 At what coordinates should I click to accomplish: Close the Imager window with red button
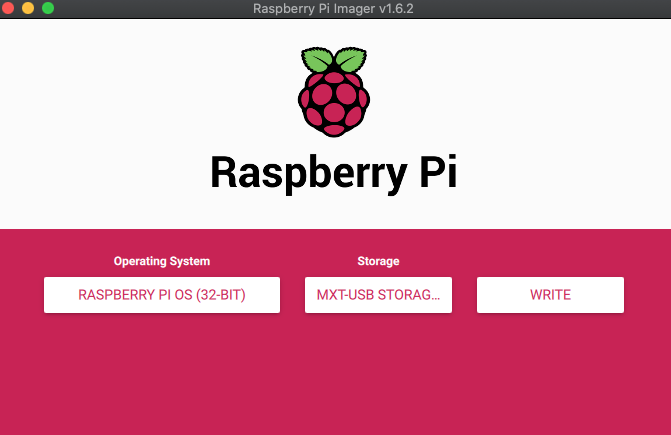tap(8, 8)
